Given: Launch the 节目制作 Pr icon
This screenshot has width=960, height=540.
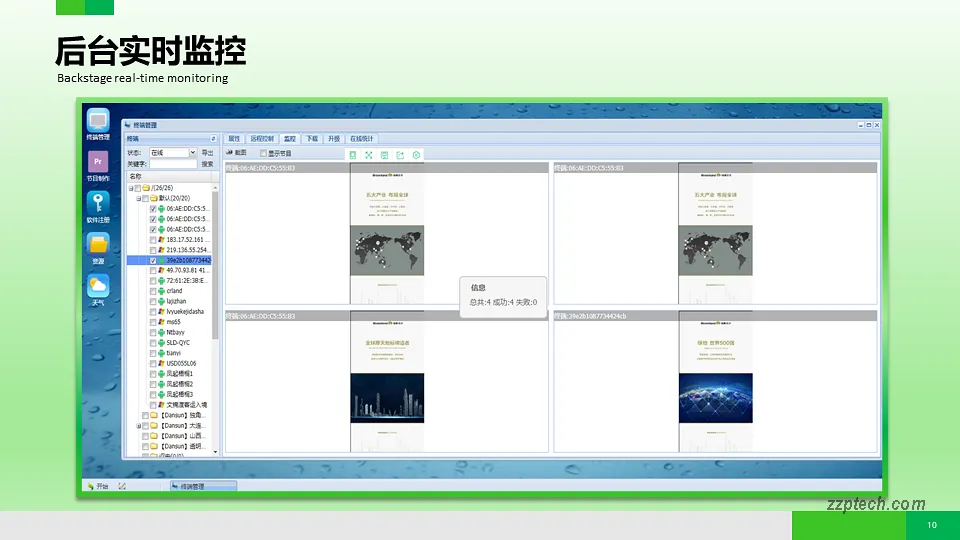Looking at the screenshot, I should (x=98, y=163).
